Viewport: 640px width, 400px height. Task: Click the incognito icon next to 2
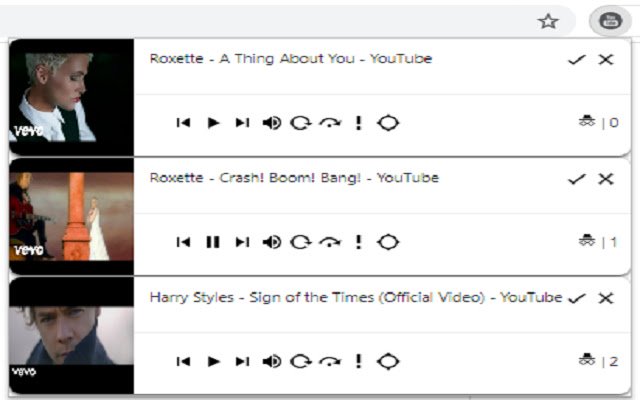587,360
